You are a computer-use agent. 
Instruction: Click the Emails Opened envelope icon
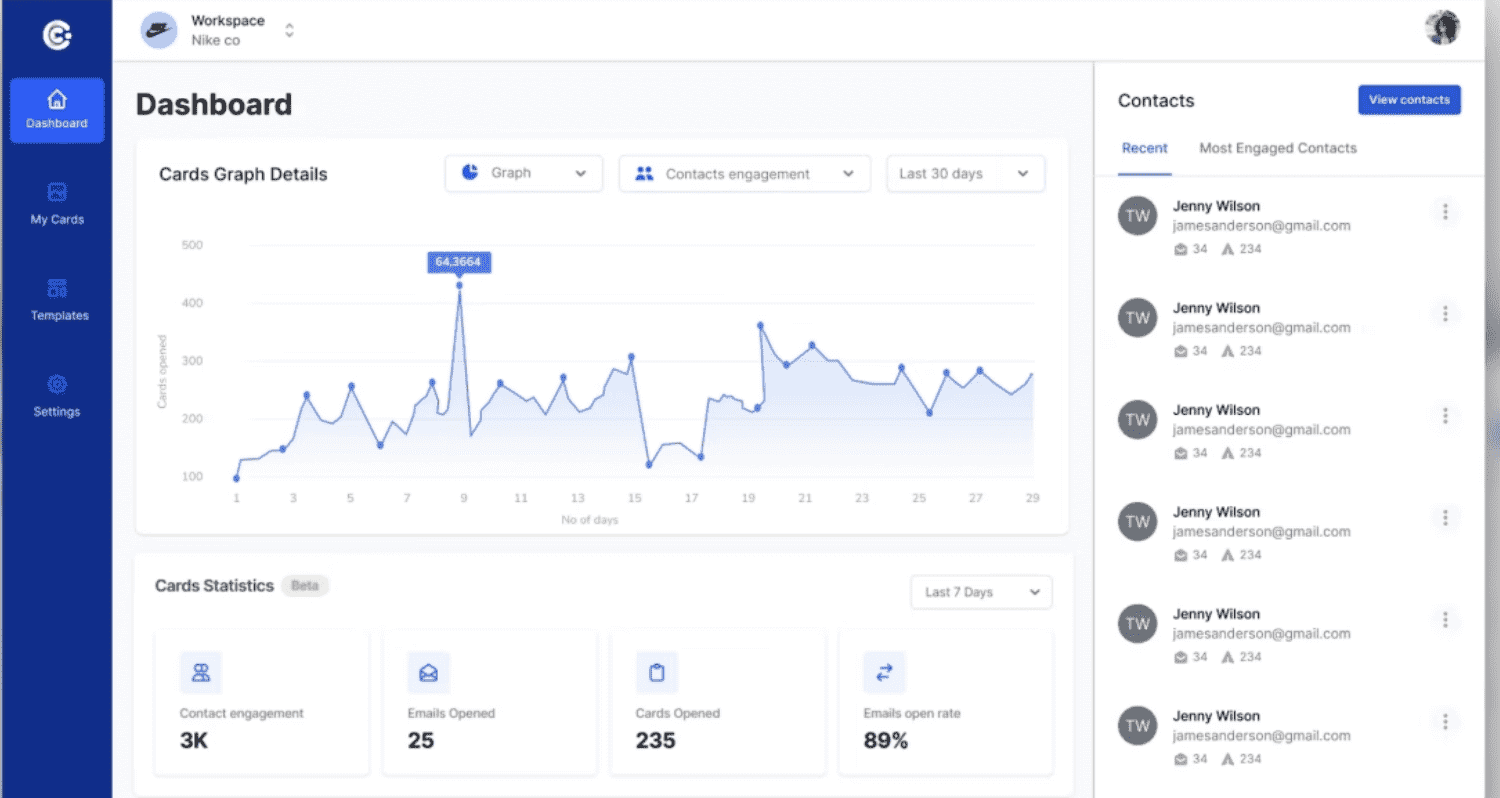(x=429, y=673)
